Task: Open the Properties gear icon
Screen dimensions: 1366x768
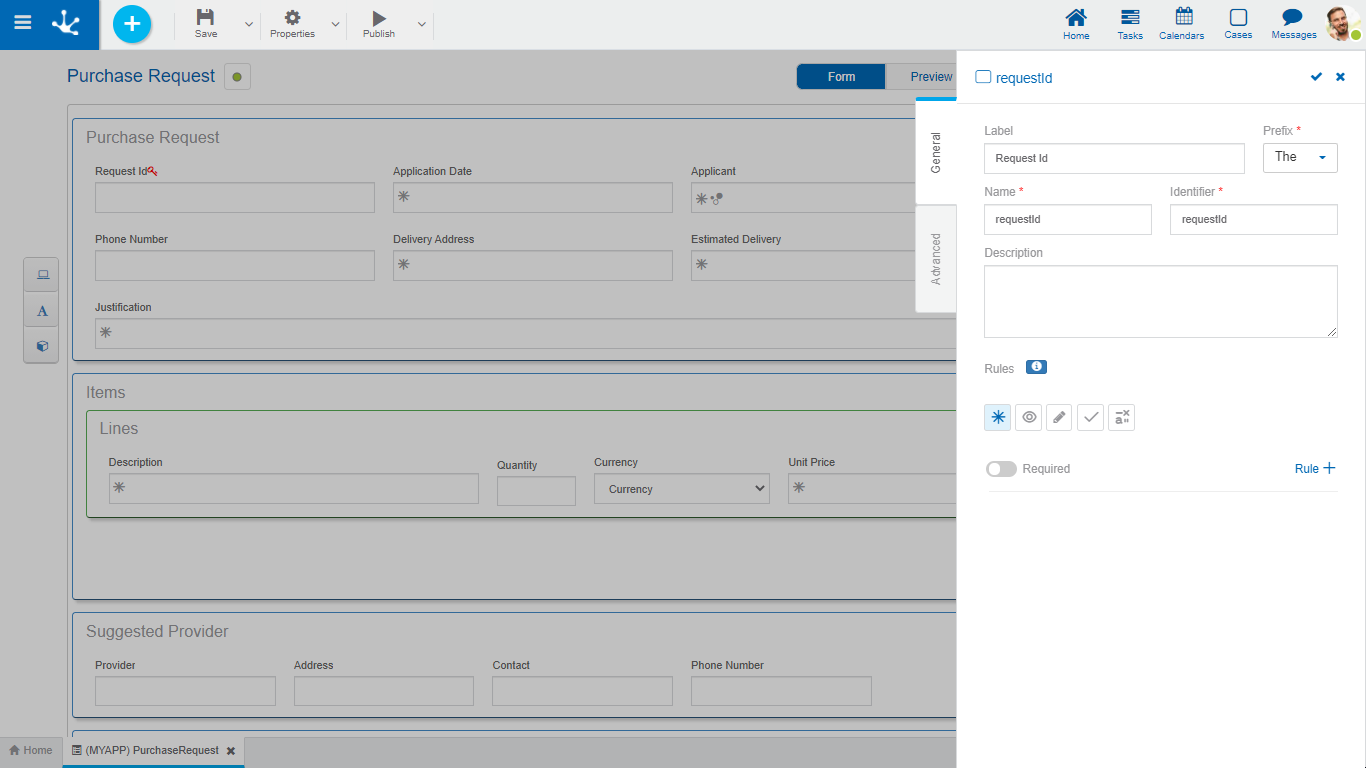Action: pos(292,18)
